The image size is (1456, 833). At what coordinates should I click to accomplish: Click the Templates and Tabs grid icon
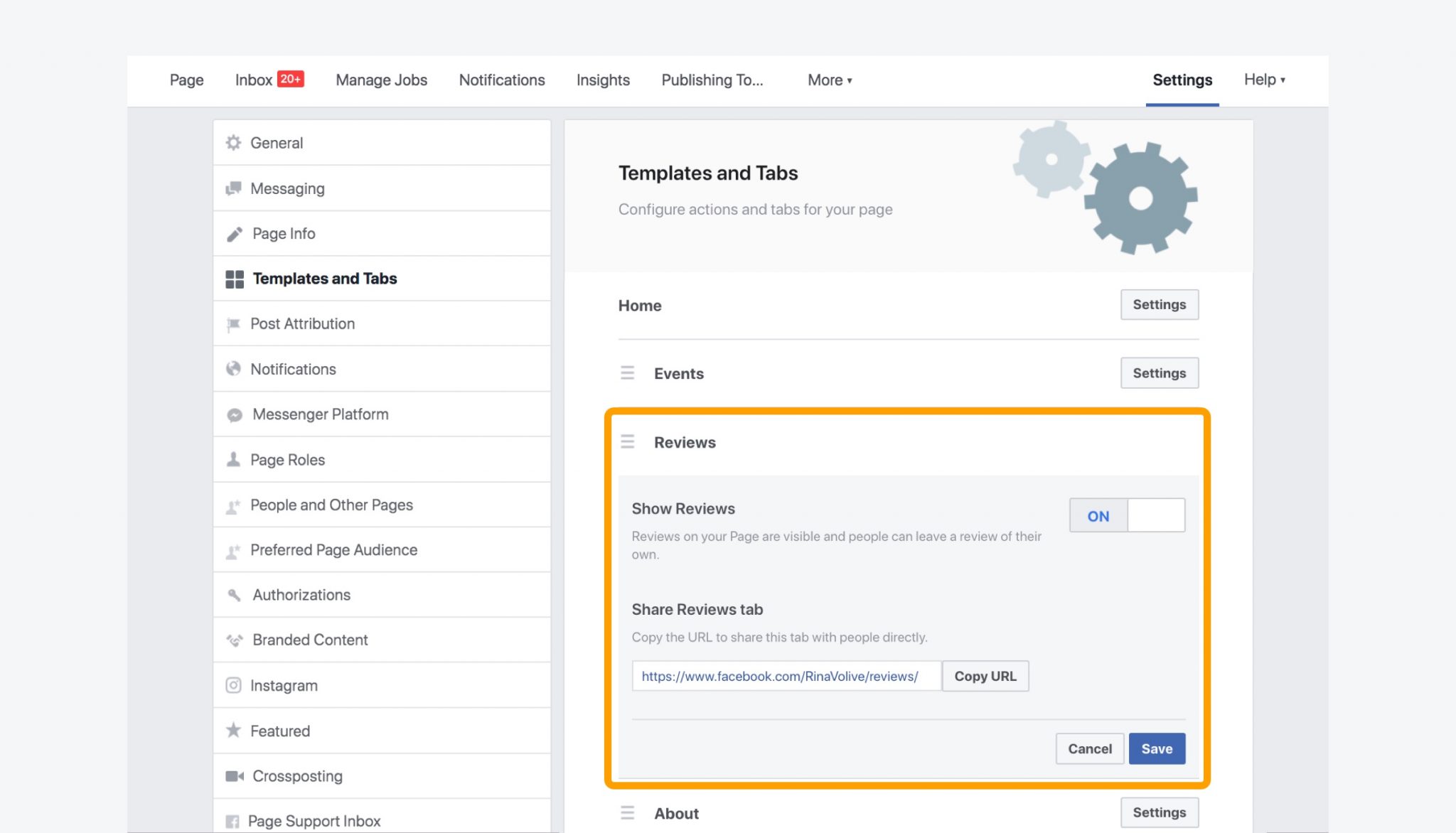pyautogui.click(x=234, y=278)
